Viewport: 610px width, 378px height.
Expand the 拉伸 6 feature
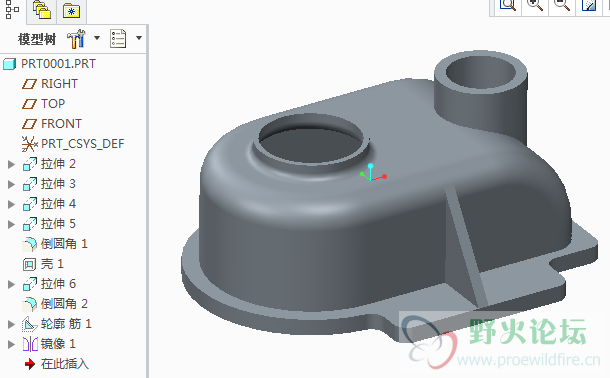11,284
